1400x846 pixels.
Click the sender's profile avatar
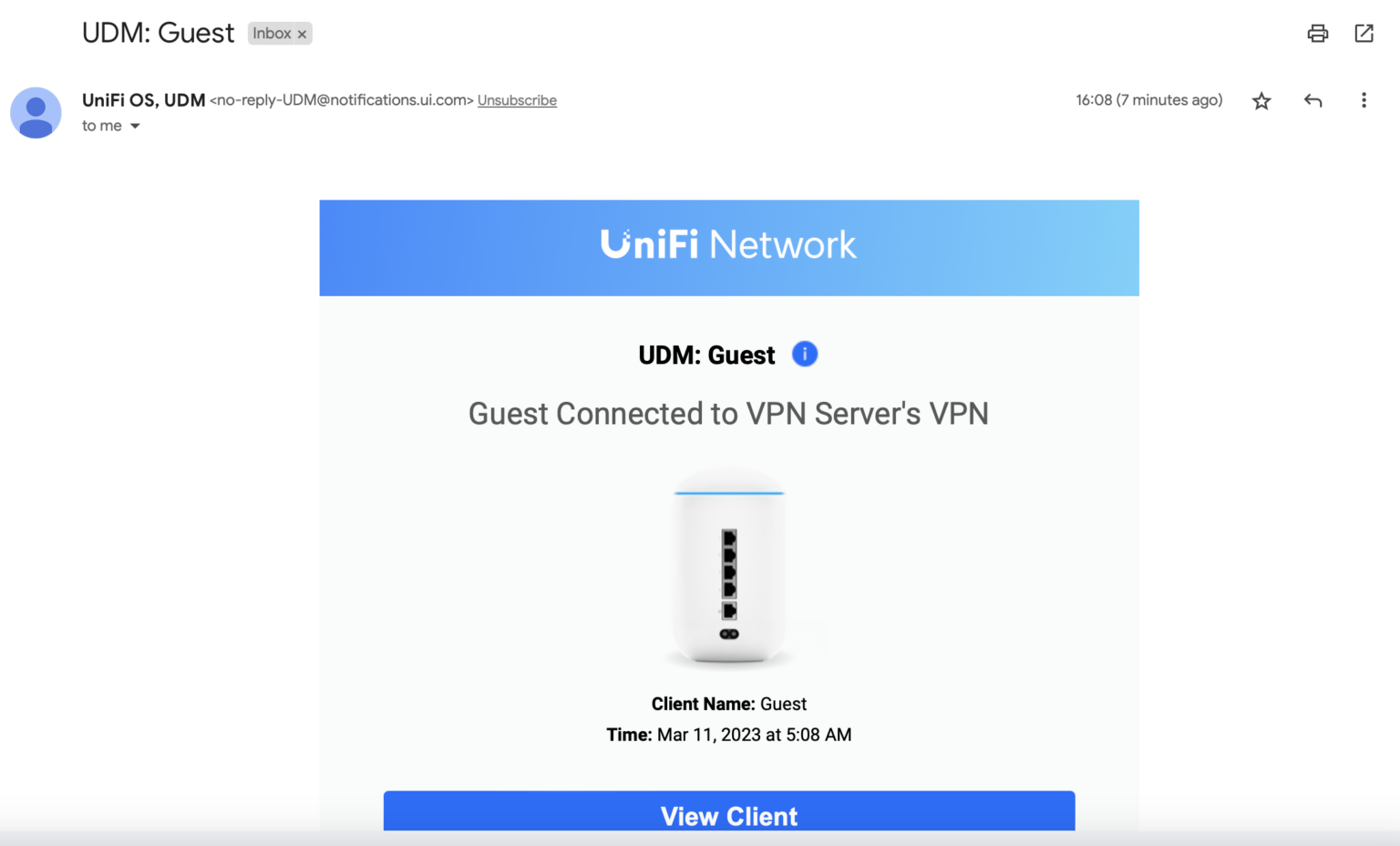pos(36,112)
